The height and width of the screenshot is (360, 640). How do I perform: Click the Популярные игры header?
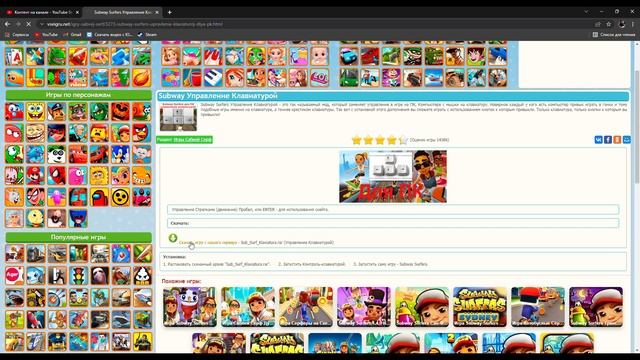(78, 237)
